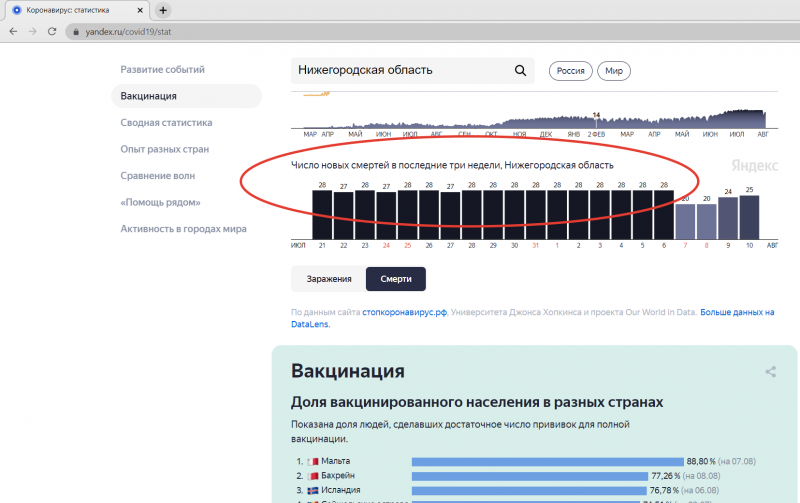
Task: Click the favicon on the browser tab
Action: 17,10
